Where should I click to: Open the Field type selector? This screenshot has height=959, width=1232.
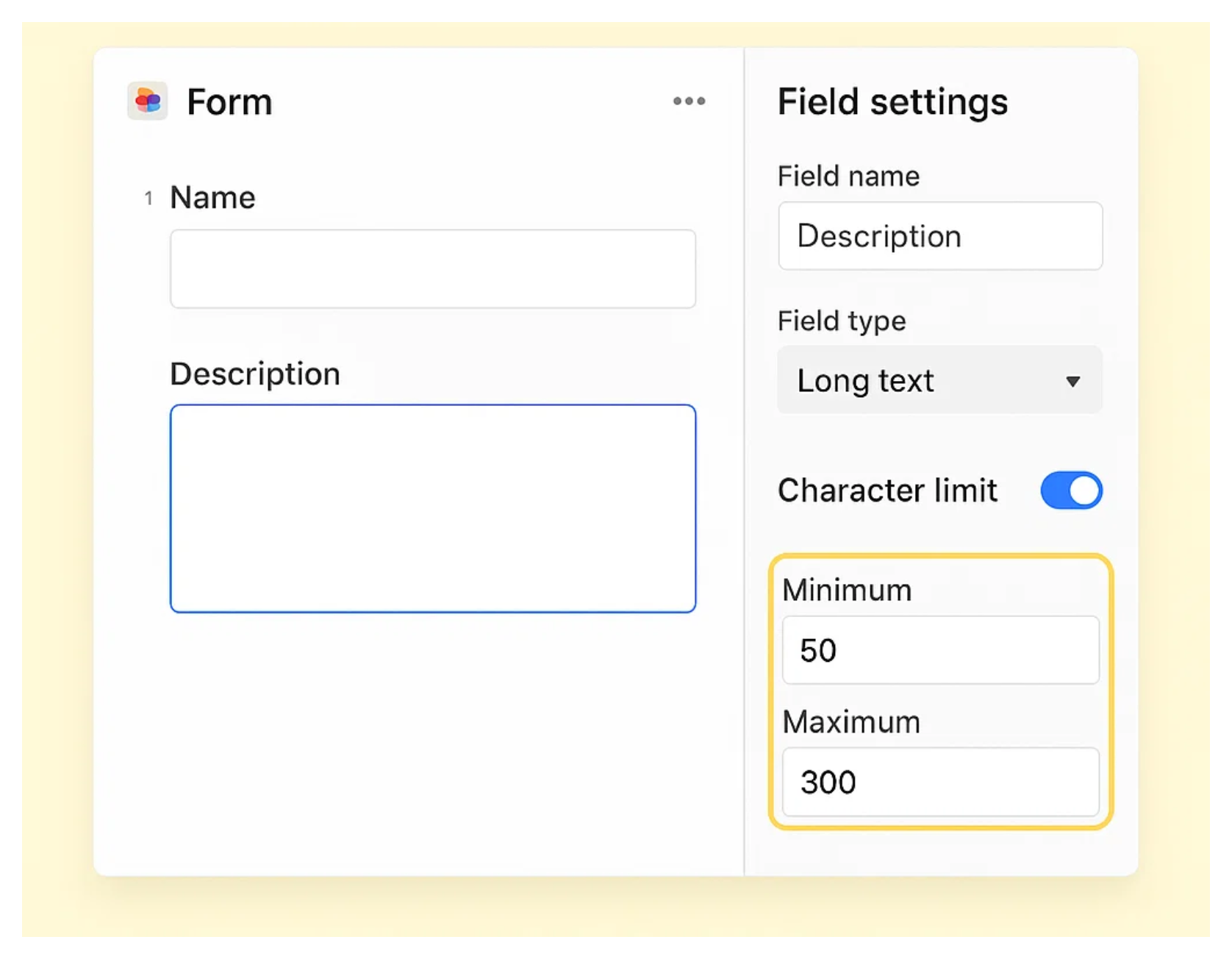click(939, 381)
